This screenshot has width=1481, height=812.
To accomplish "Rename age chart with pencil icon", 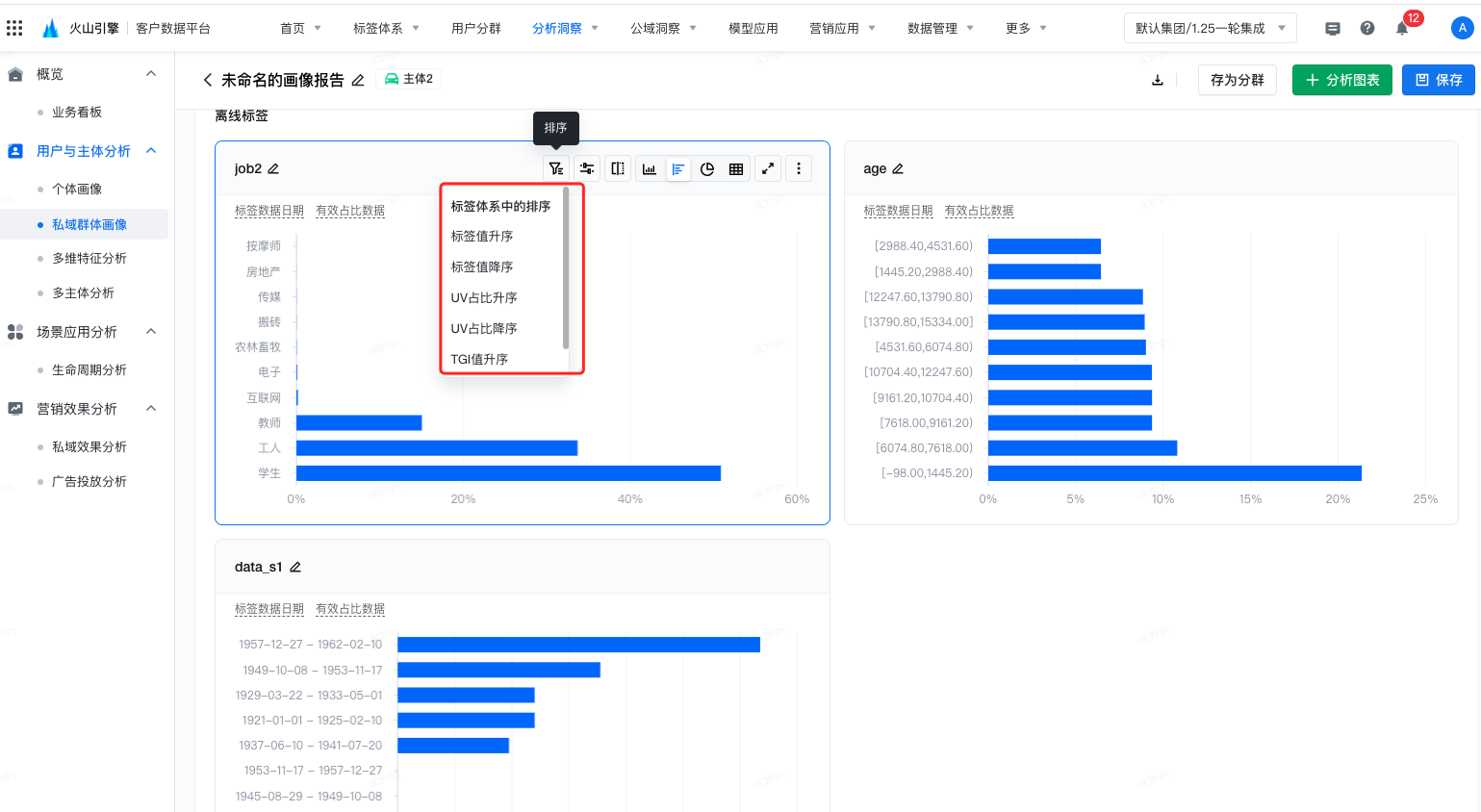I will (x=898, y=168).
